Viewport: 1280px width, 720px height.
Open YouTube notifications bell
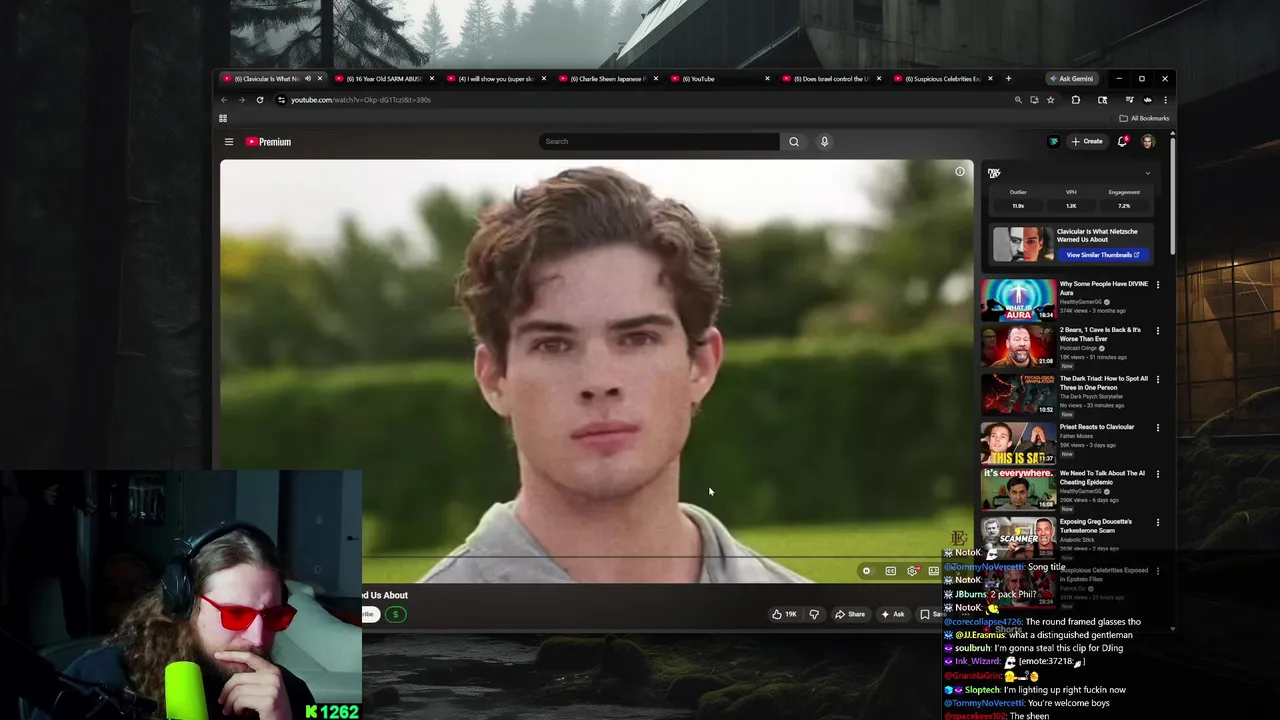1122,141
